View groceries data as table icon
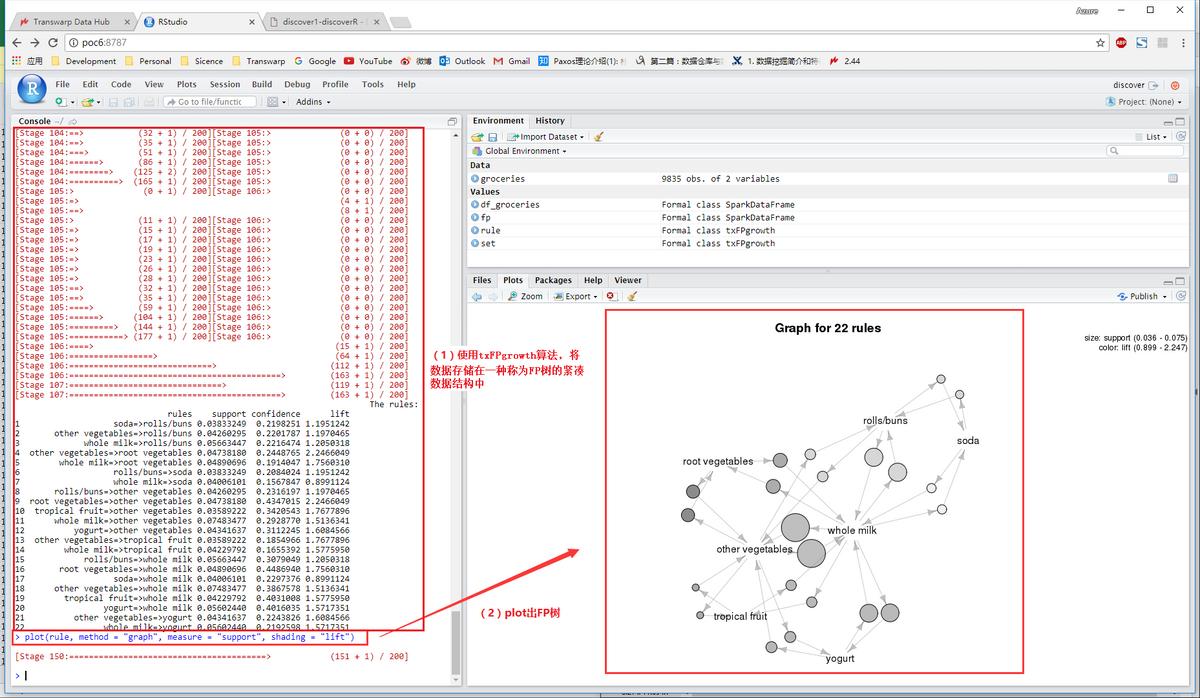The height and width of the screenshot is (698, 1200). [1173, 179]
